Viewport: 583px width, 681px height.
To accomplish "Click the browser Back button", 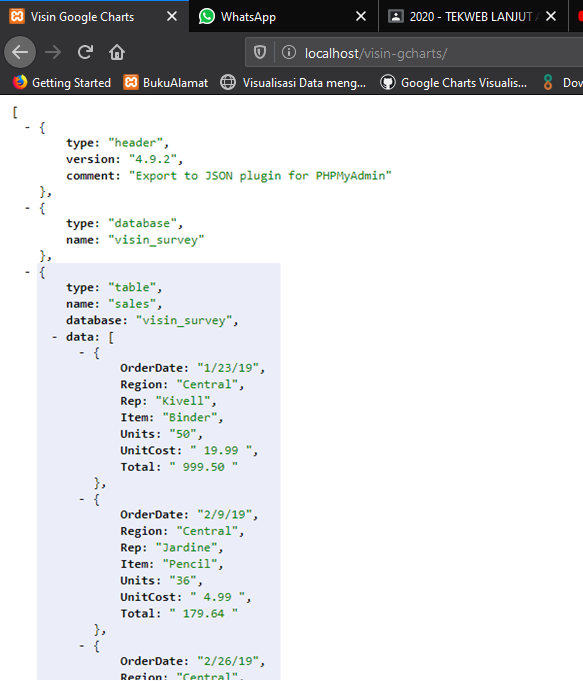I will (x=20, y=53).
